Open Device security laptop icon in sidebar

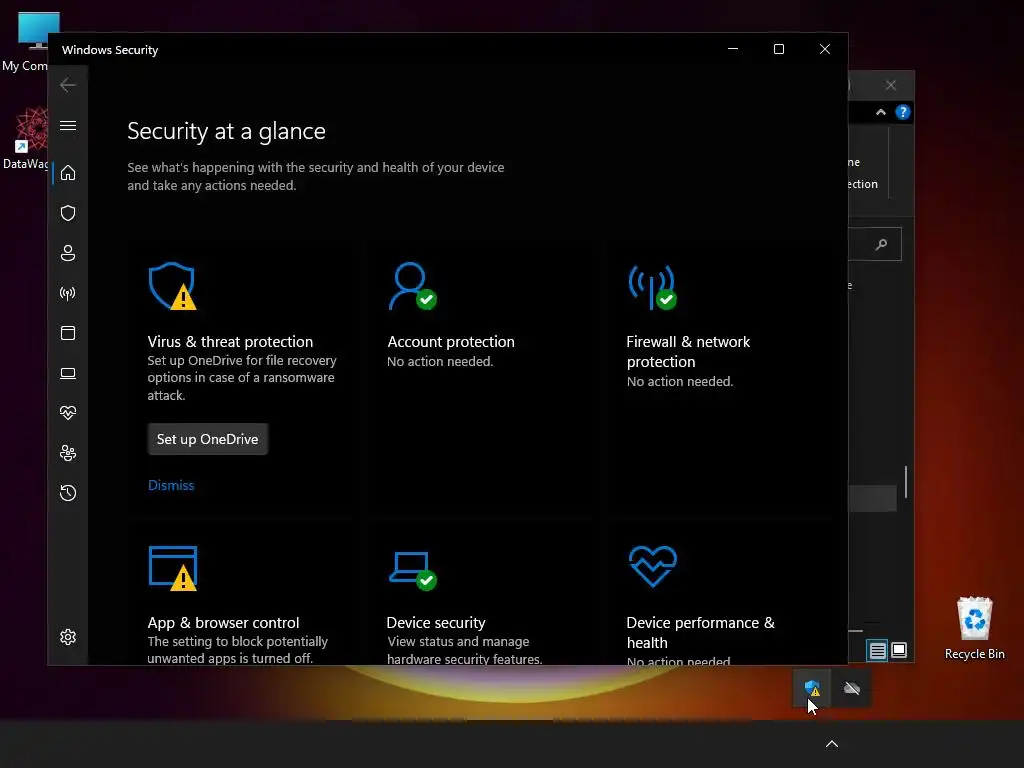68,374
